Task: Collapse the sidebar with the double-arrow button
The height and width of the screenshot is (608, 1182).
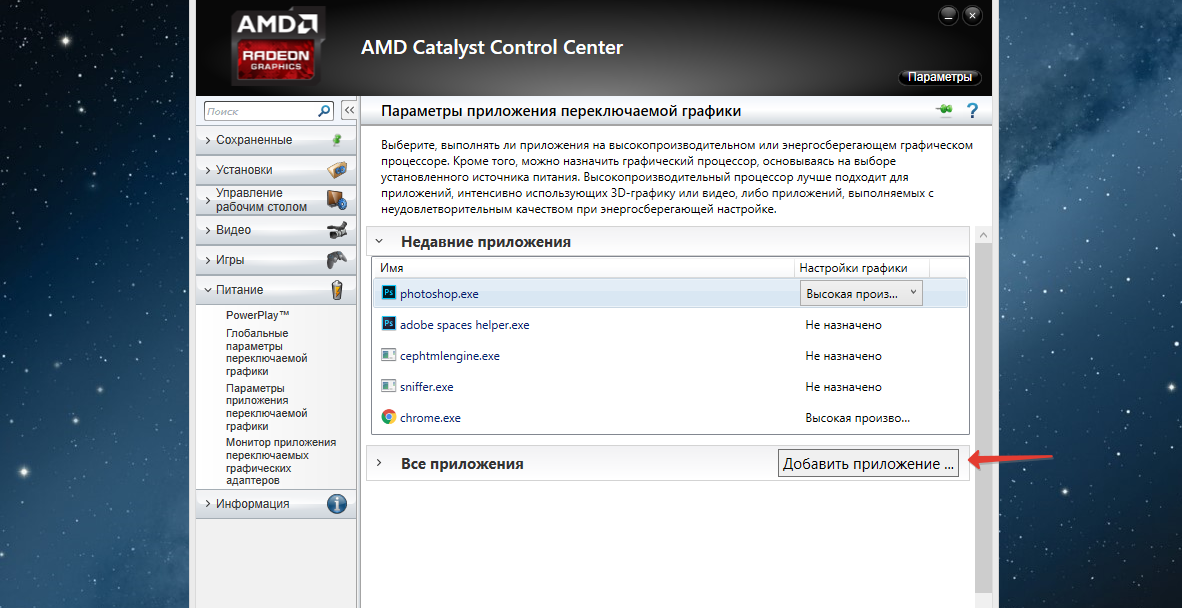Action: pos(349,110)
